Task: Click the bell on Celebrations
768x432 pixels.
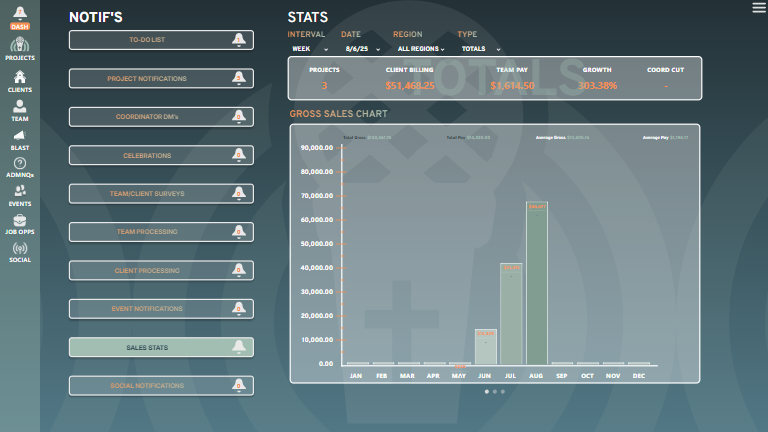Action: [x=238, y=155]
